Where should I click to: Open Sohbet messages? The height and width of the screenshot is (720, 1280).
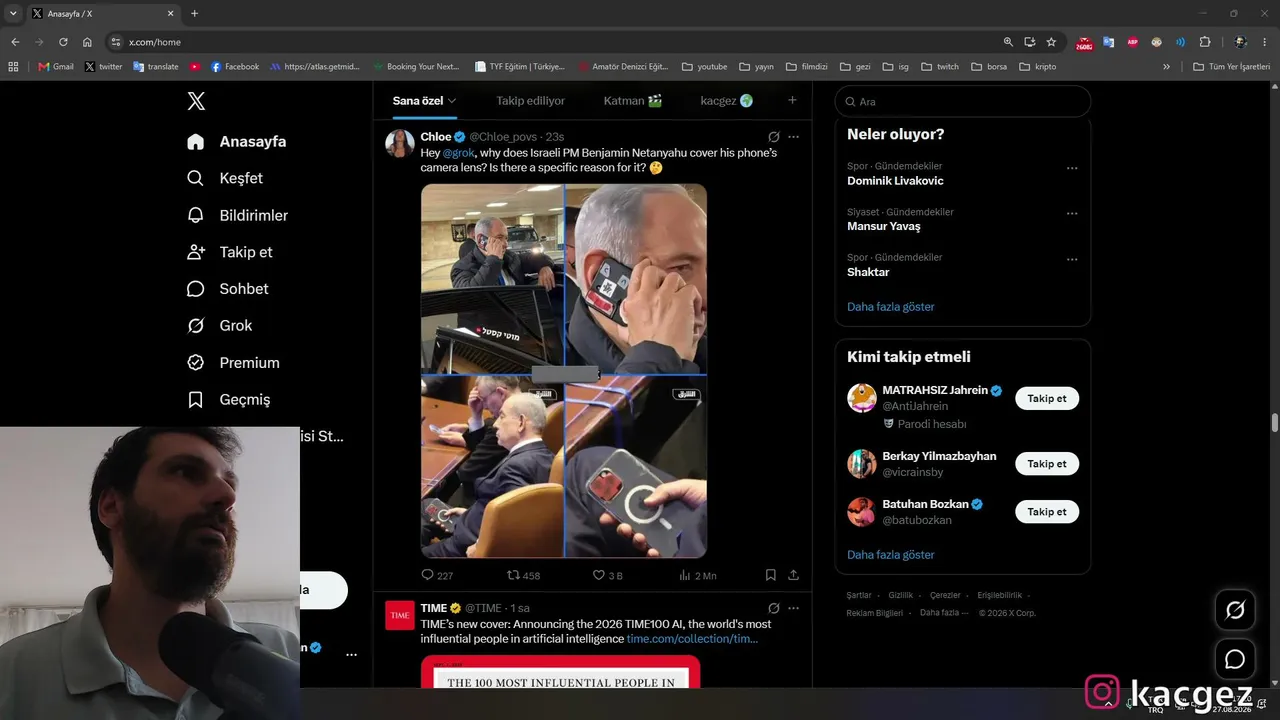(x=228, y=289)
